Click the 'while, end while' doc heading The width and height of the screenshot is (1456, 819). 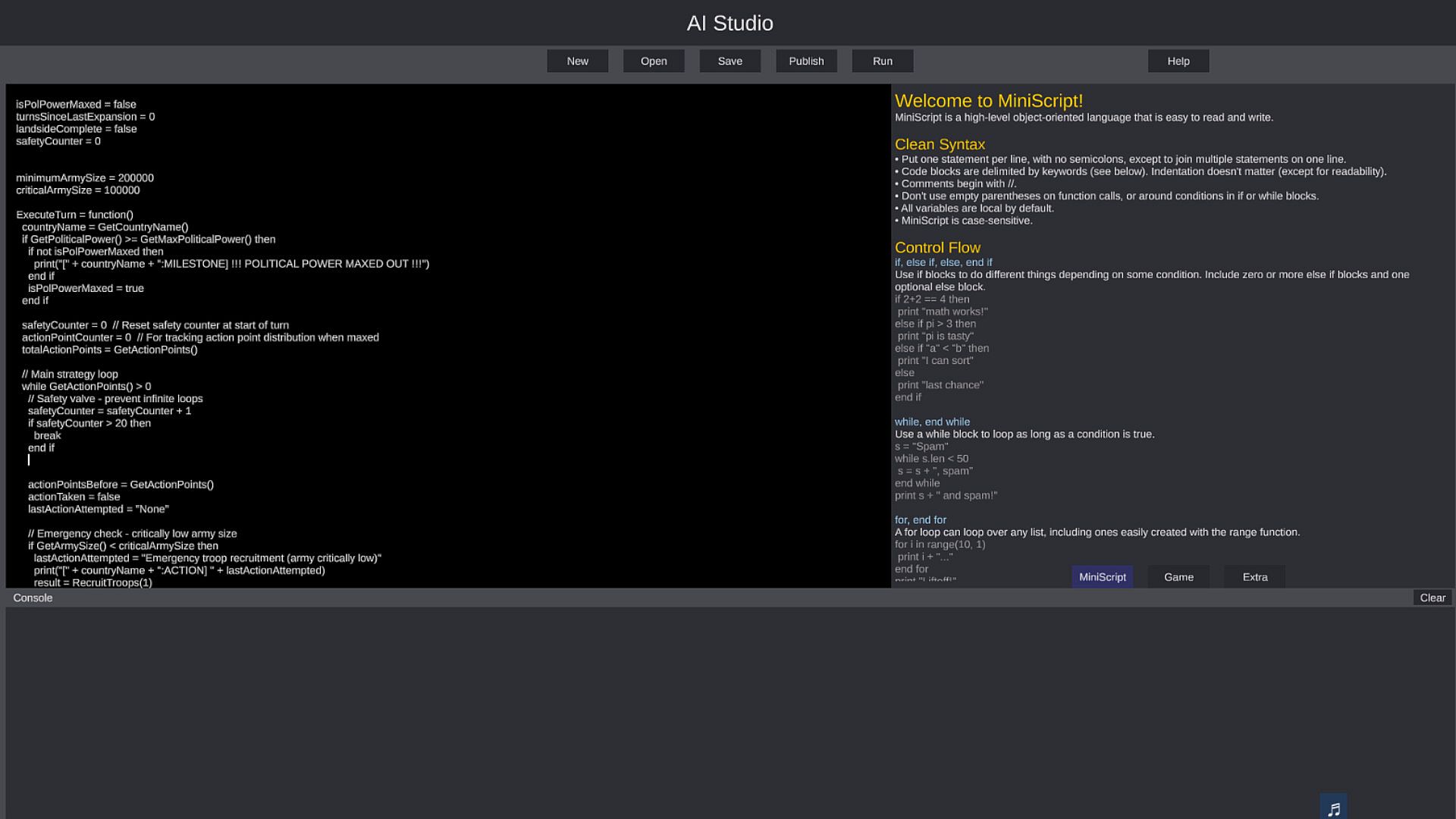pos(931,422)
